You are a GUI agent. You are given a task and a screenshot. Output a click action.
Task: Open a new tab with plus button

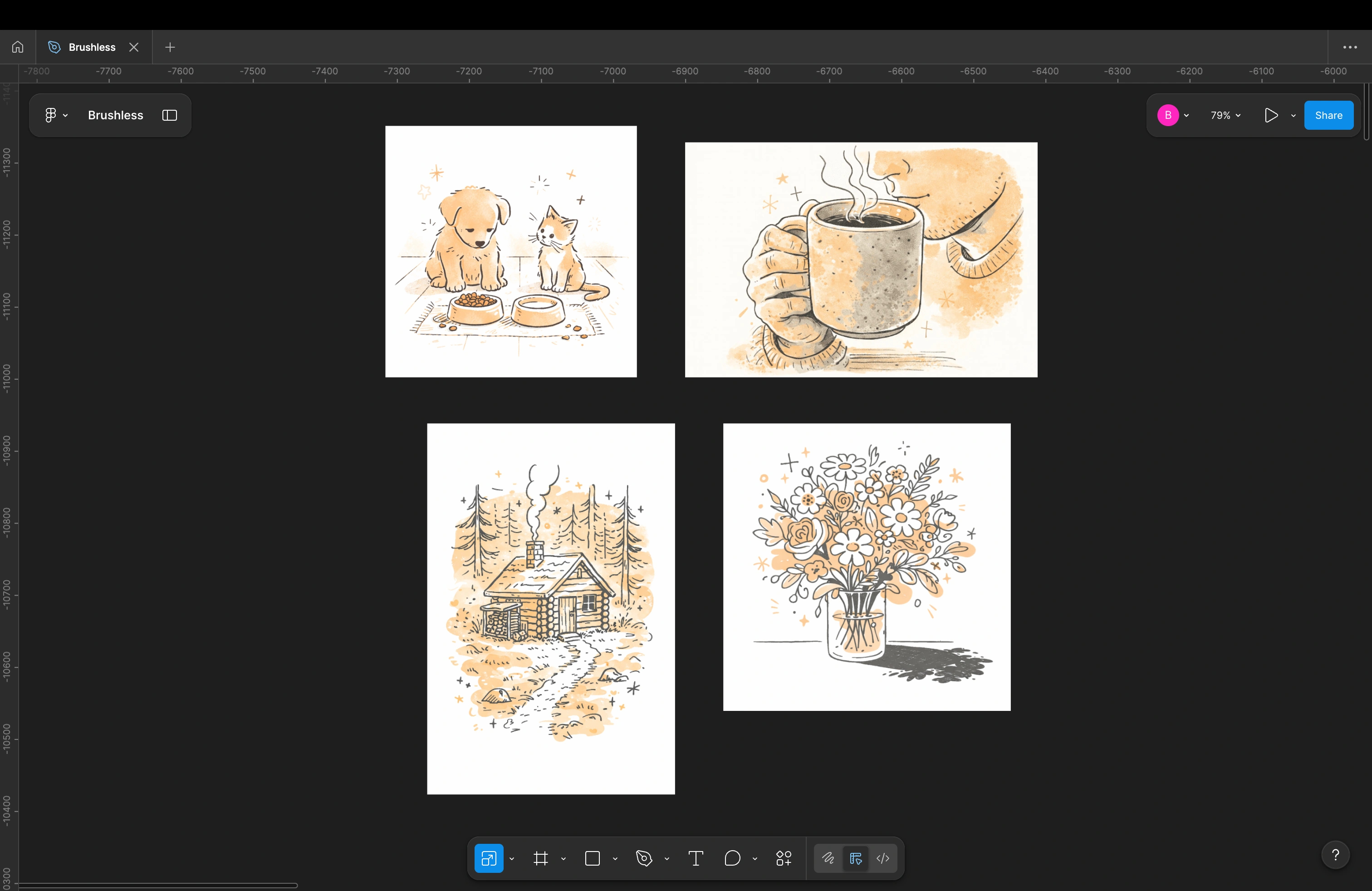[x=170, y=47]
